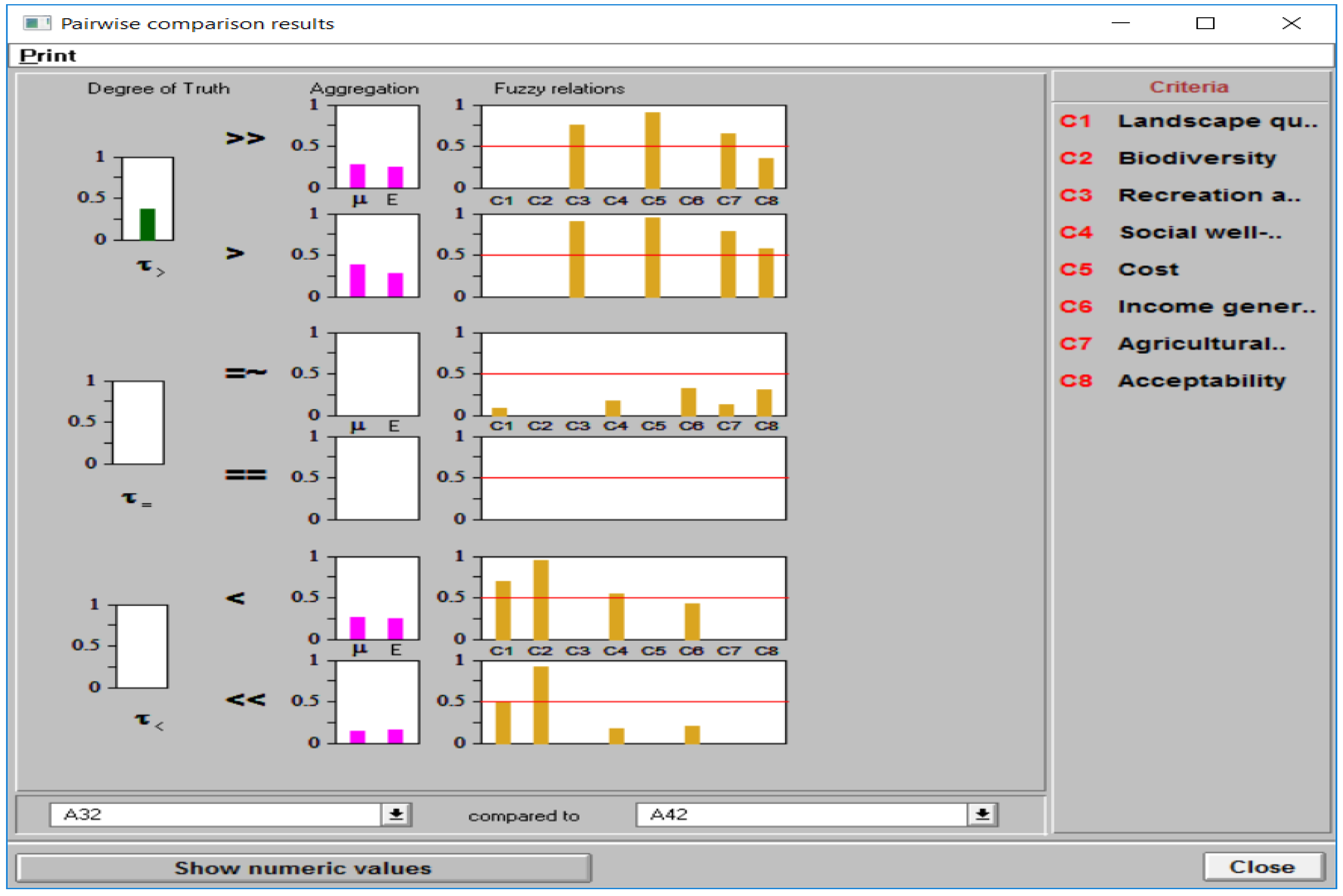Click the app icon in the title bar
This screenshot has height=896, width=1343.
pos(37,23)
